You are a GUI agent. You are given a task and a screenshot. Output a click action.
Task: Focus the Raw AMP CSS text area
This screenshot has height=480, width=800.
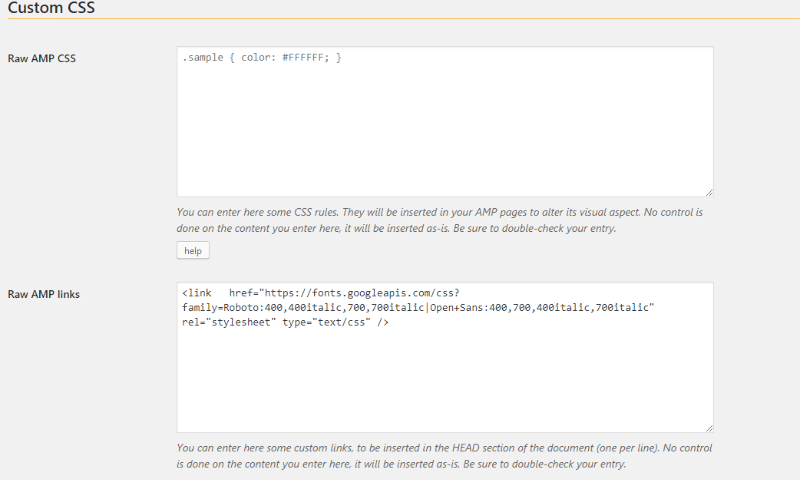(445, 121)
